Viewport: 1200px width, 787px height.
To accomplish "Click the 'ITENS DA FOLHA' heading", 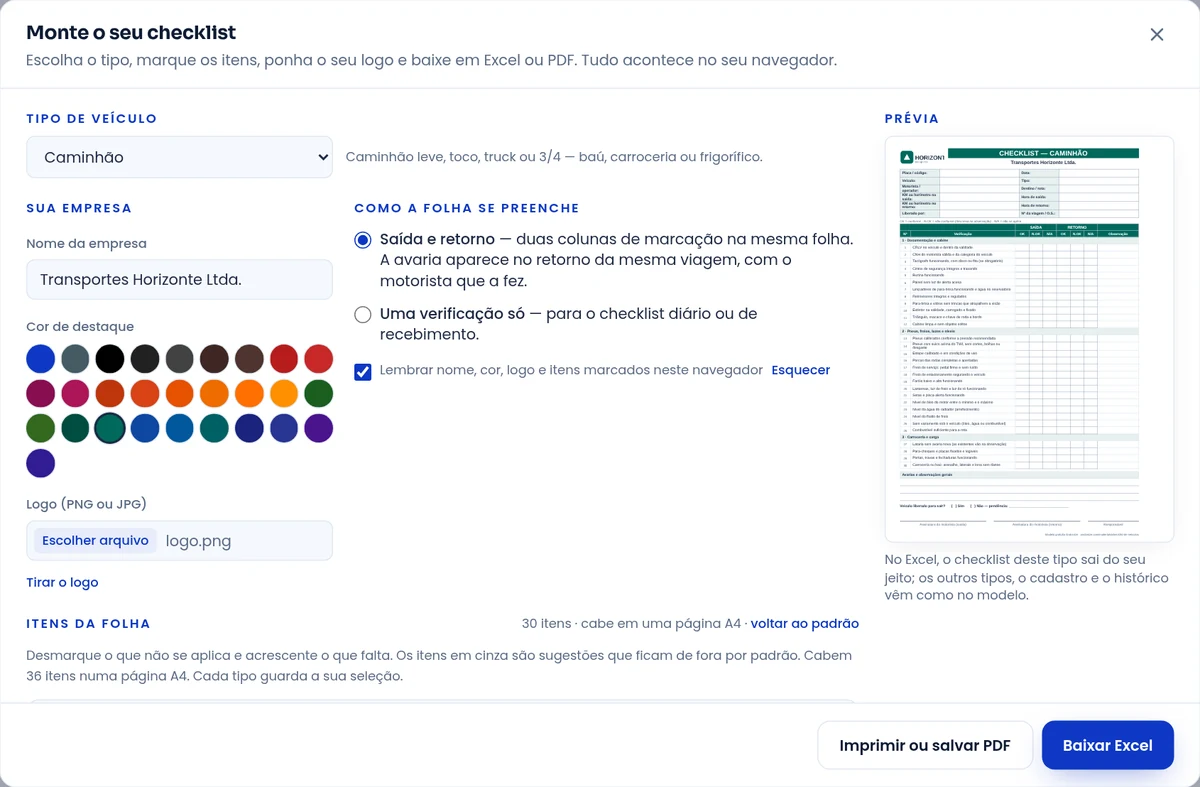I will pyautogui.click(x=88, y=623).
